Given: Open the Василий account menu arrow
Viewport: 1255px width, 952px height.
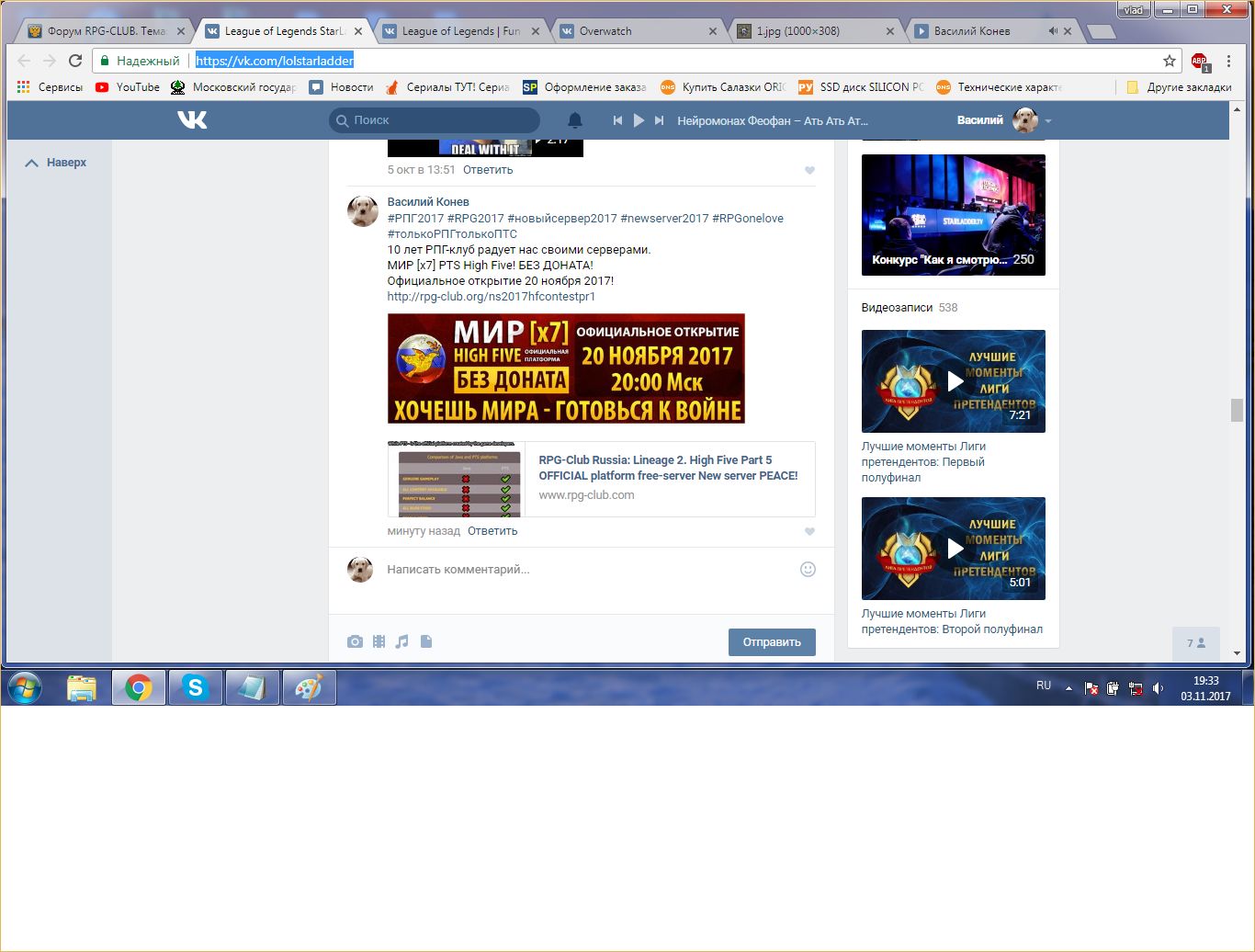Looking at the screenshot, I should click(1048, 120).
